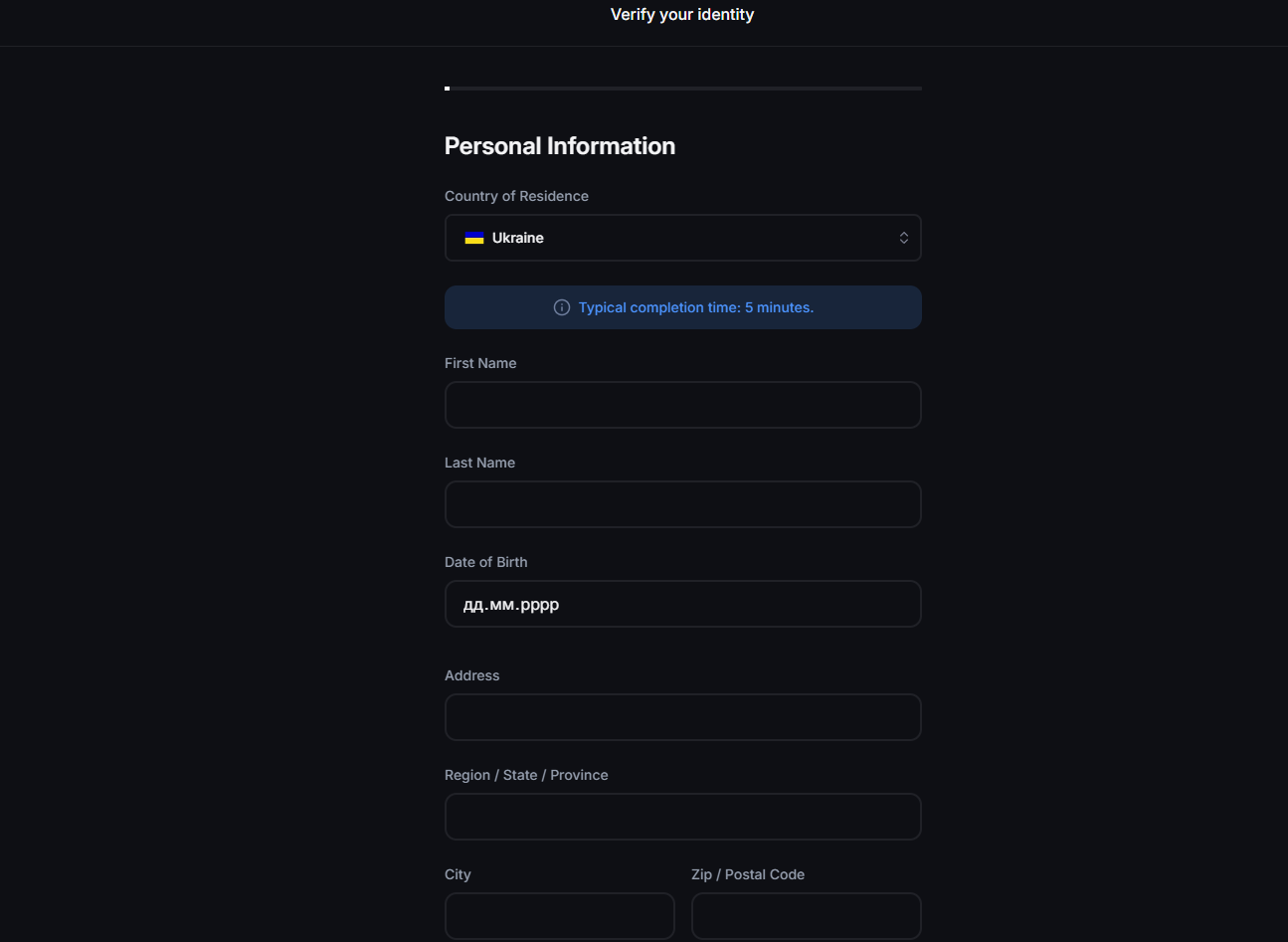1288x942 pixels.
Task: Open the Country of Residence dropdown showing Ukraine
Action: 682,238
